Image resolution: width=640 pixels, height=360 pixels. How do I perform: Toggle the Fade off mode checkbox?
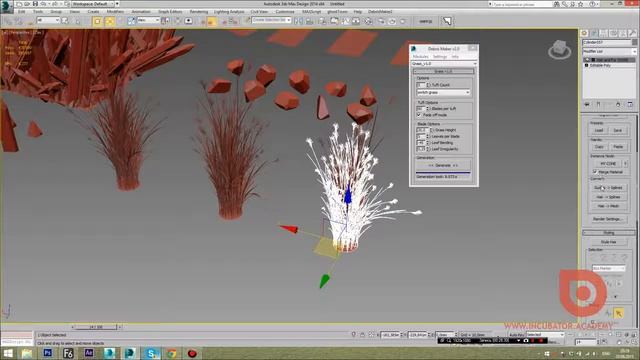(419, 115)
